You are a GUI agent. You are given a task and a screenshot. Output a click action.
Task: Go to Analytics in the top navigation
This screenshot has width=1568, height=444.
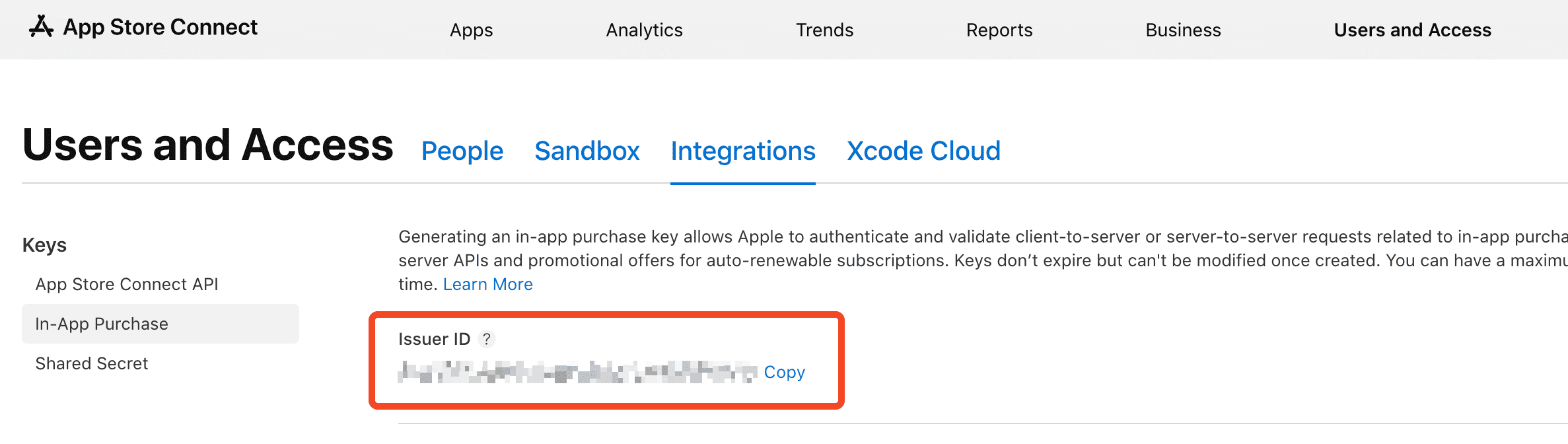pyautogui.click(x=644, y=30)
